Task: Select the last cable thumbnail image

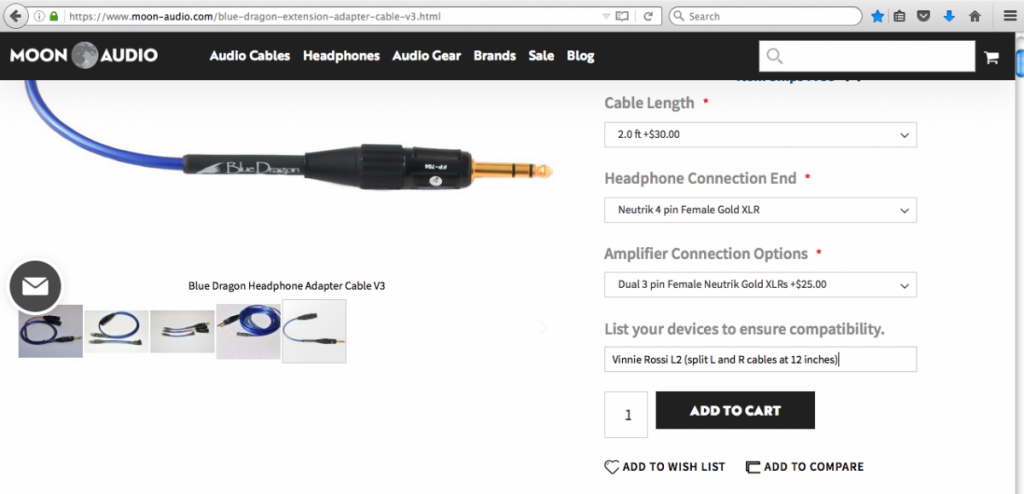Action: [314, 331]
